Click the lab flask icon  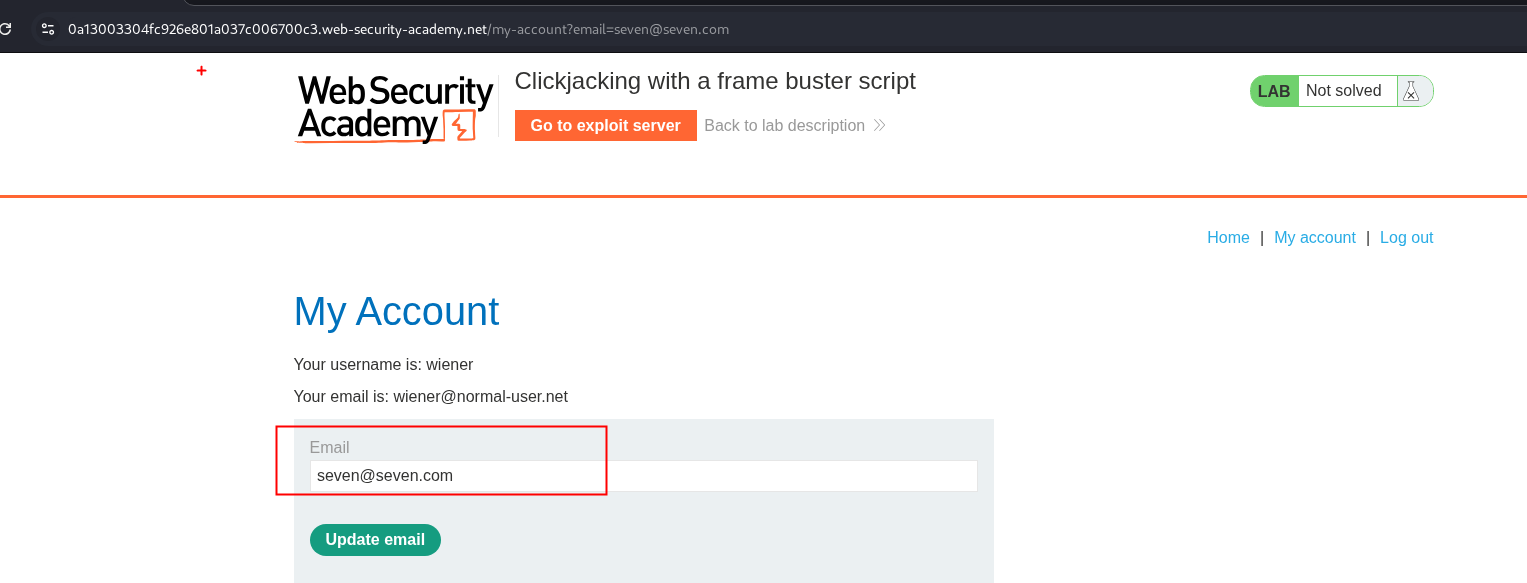coord(1411,91)
